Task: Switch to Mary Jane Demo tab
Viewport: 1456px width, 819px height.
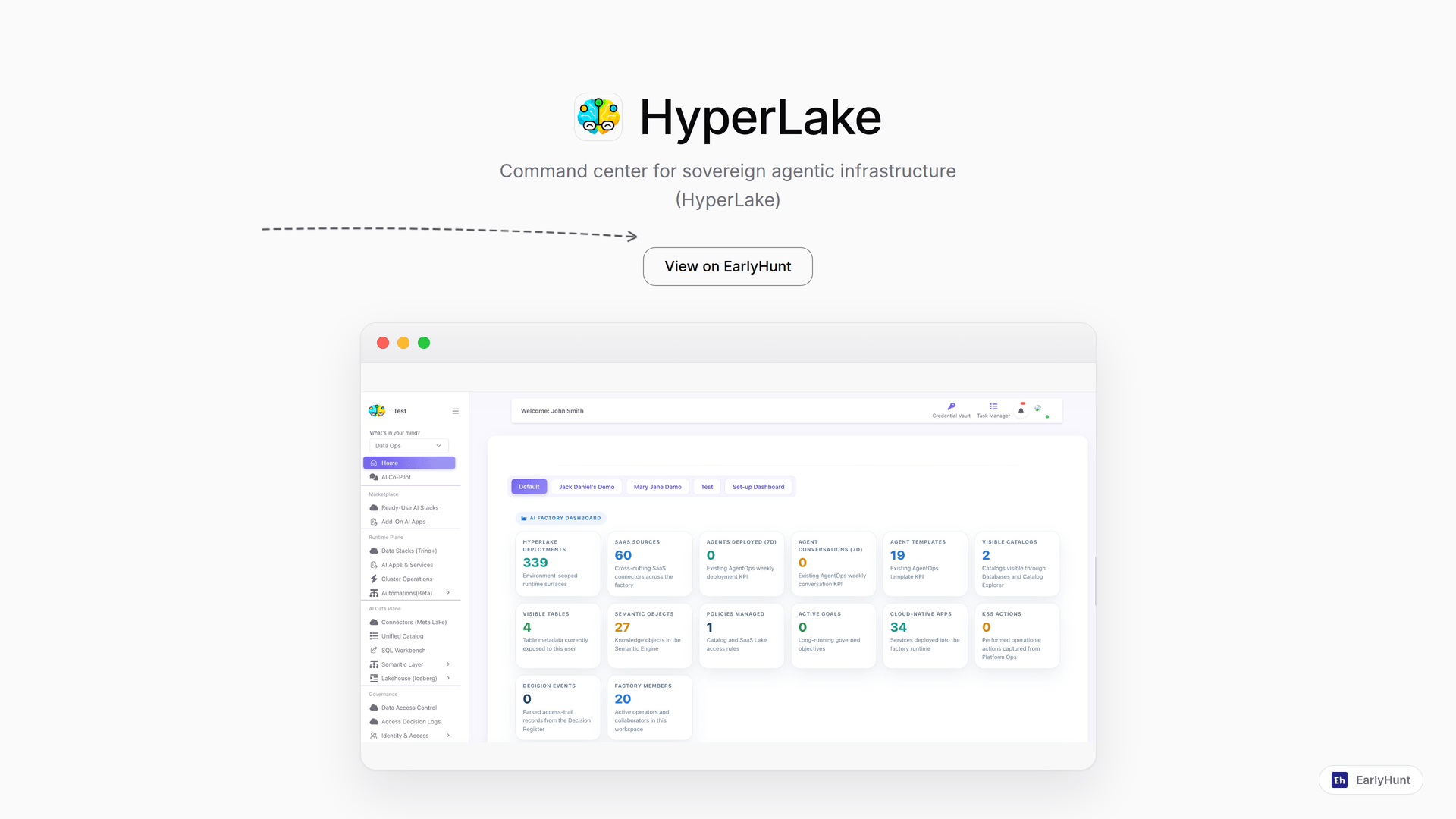Action: (x=657, y=487)
